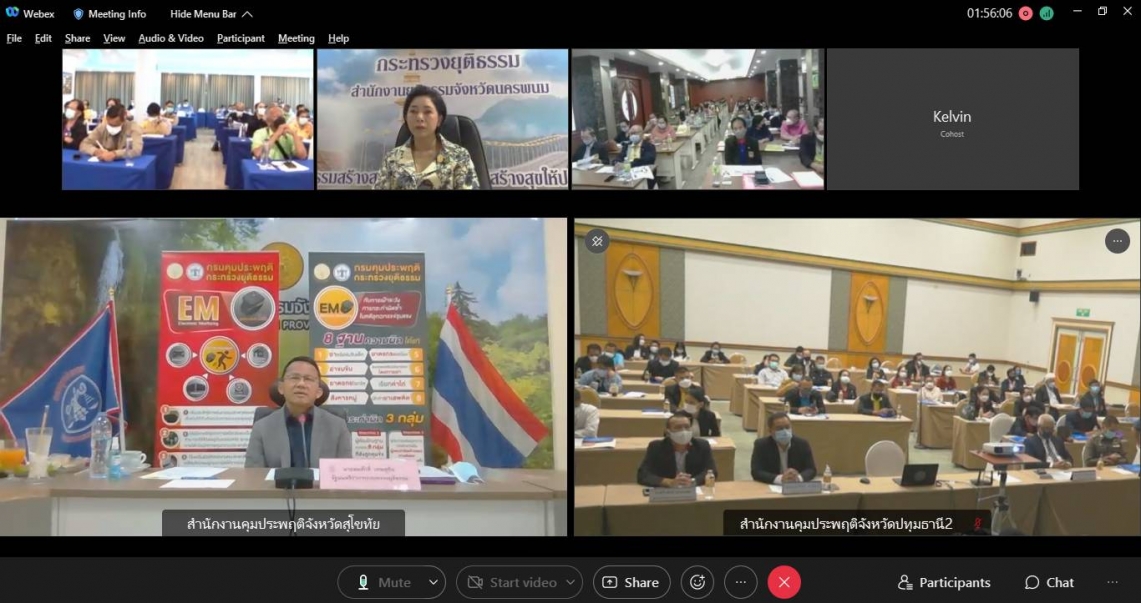Expand audio options arrow next to Mute
The height and width of the screenshot is (603, 1141).
pyautogui.click(x=434, y=583)
